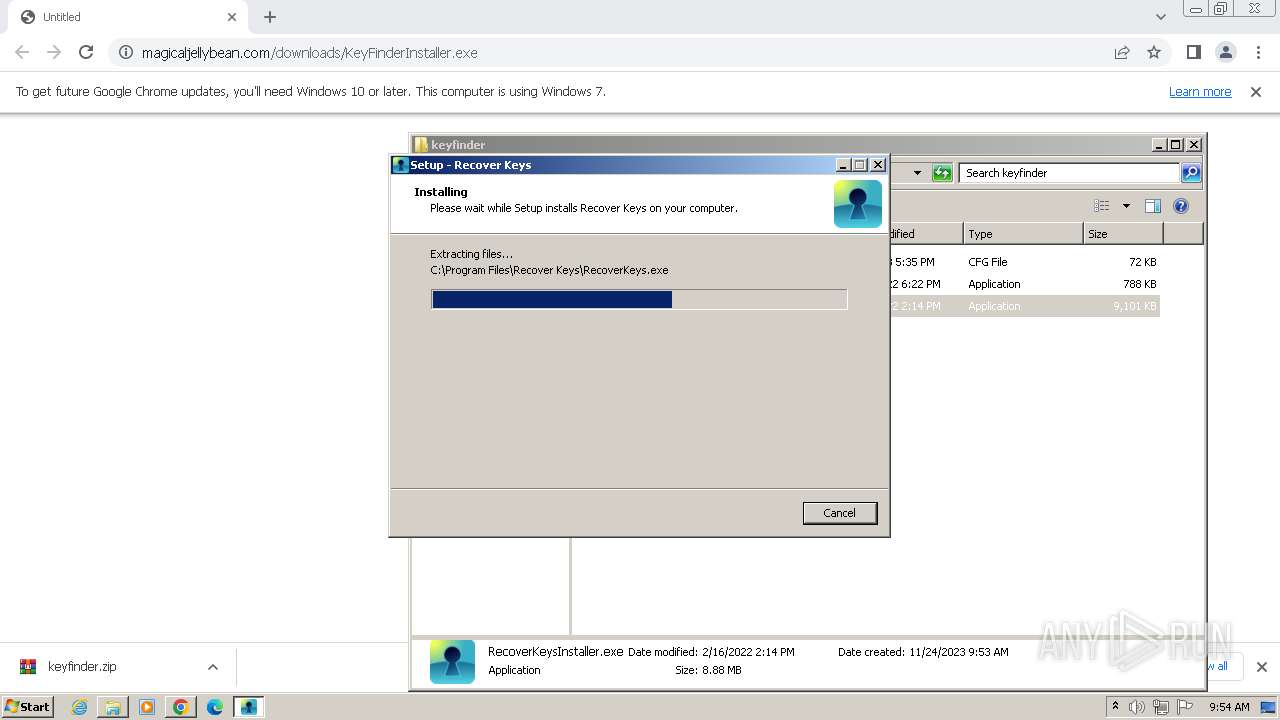
Task: Select the CFG File row
Action: point(1024,262)
